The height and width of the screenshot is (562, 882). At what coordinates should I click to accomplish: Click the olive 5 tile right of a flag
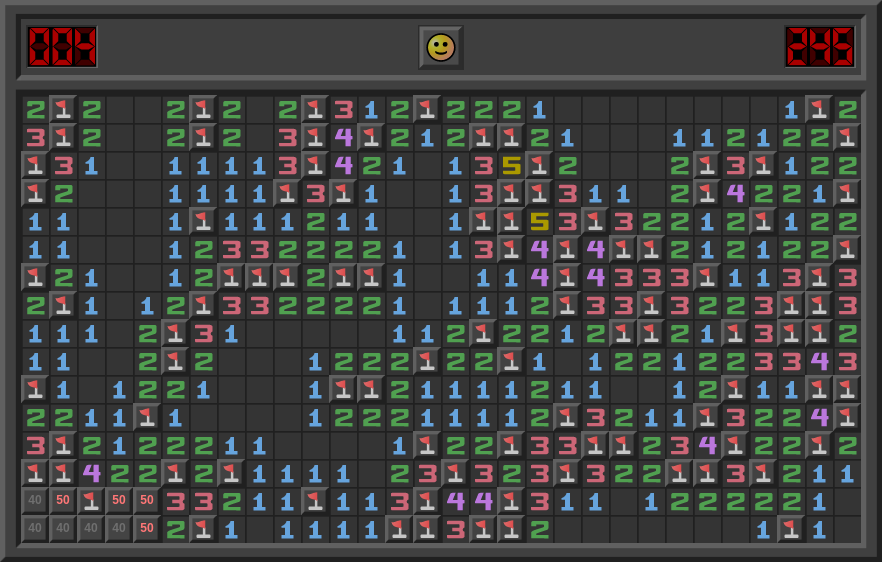coord(540,221)
